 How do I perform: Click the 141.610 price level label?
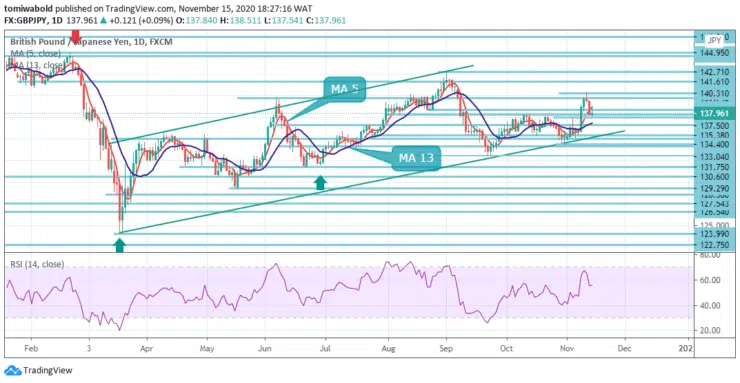(715, 82)
